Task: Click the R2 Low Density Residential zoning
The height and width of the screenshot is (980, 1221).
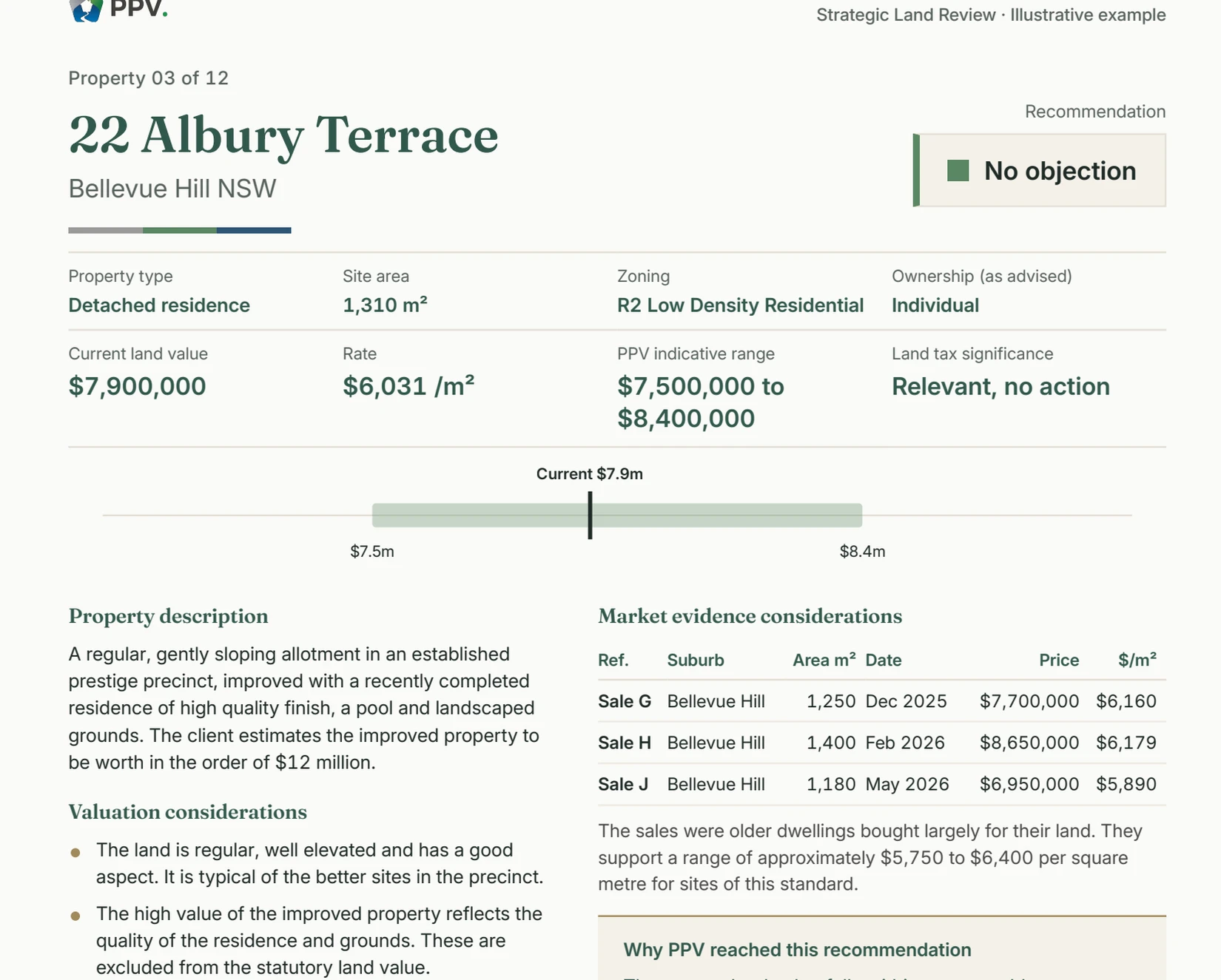Action: coord(740,305)
